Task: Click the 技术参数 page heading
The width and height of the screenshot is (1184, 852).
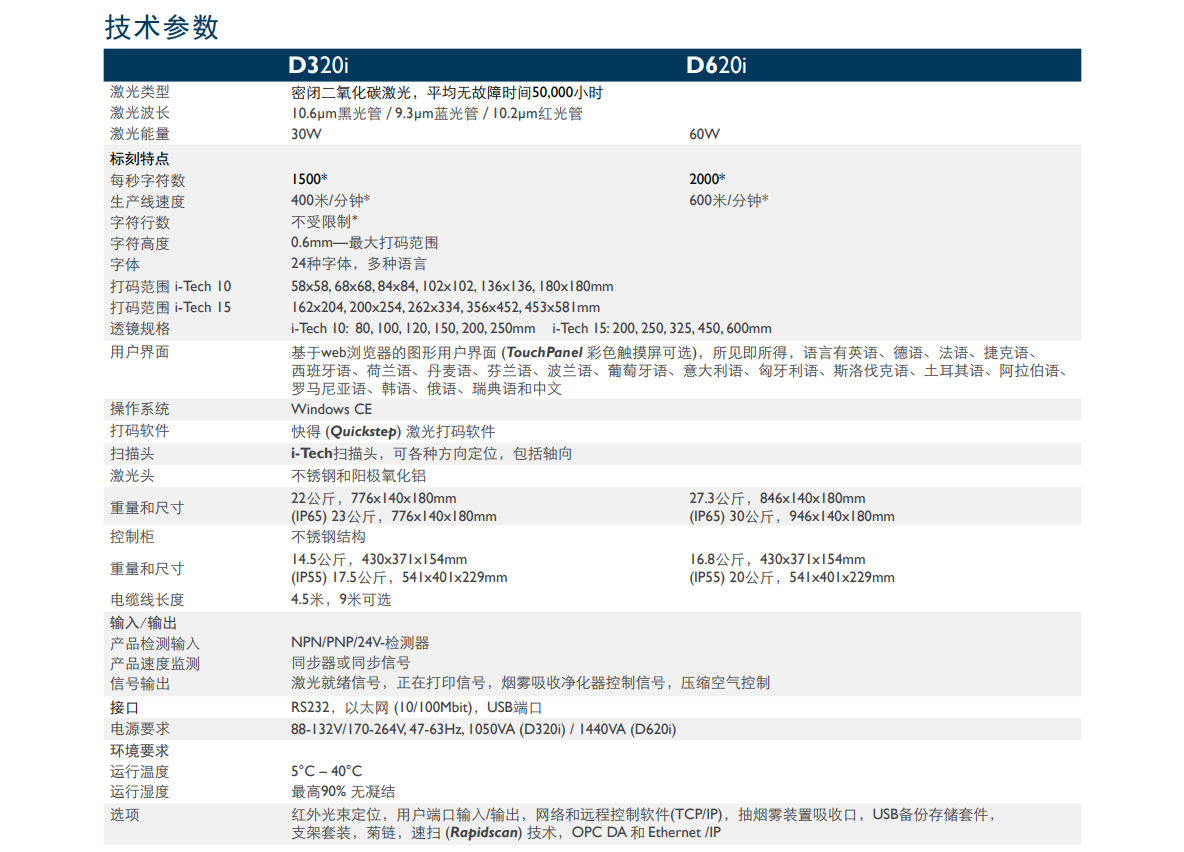Action: click(x=162, y=27)
